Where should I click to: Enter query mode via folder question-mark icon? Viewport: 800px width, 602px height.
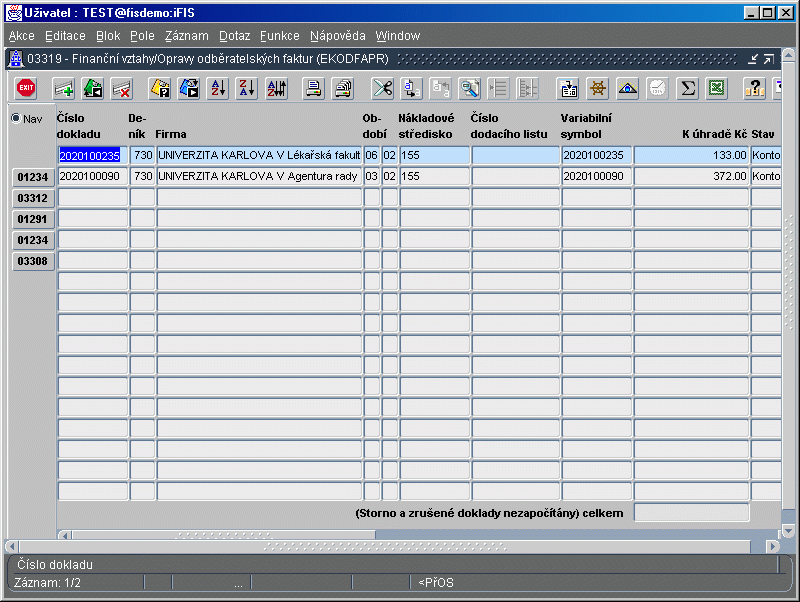click(x=160, y=88)
